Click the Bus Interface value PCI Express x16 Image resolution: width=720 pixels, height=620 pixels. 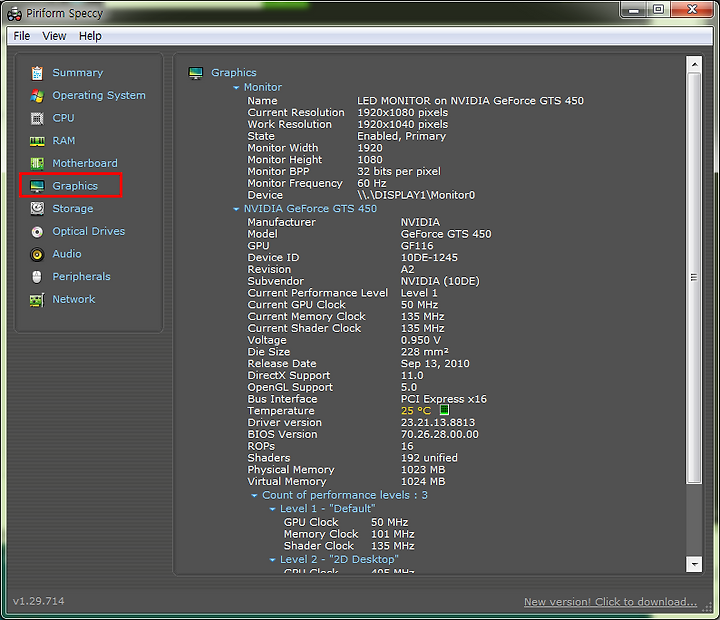(444, 399)
